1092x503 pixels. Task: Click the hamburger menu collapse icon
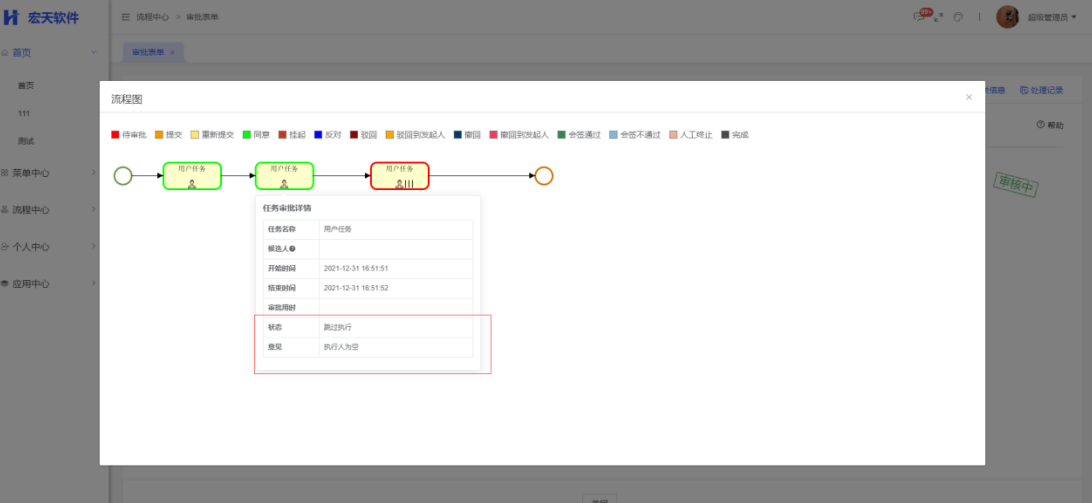(125, 17)
